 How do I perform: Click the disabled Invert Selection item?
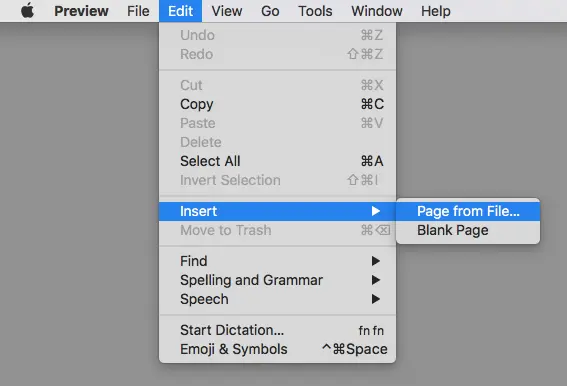click(277, 180)
